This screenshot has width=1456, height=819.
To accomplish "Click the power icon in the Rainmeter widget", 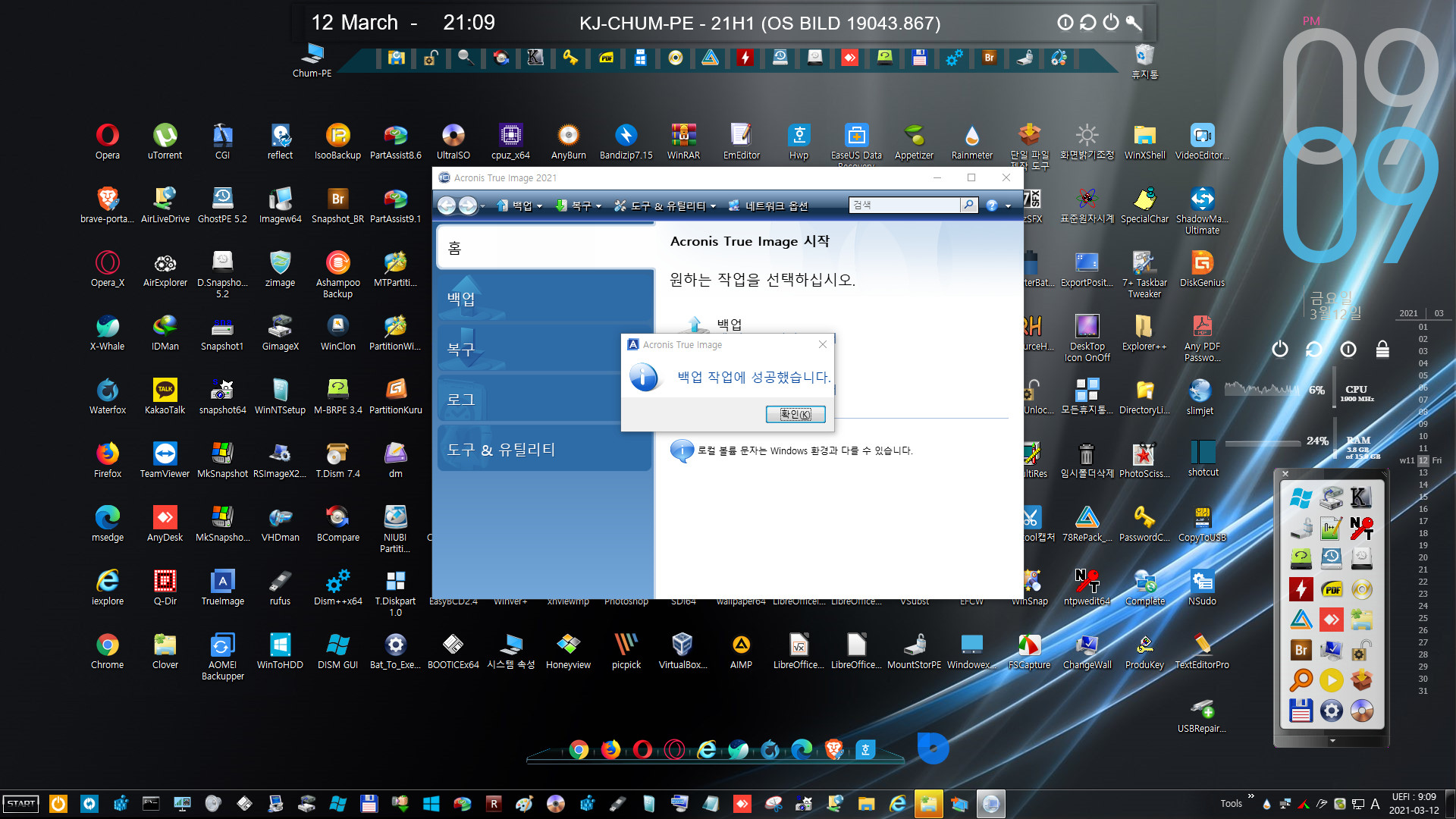I will 1280,349.
